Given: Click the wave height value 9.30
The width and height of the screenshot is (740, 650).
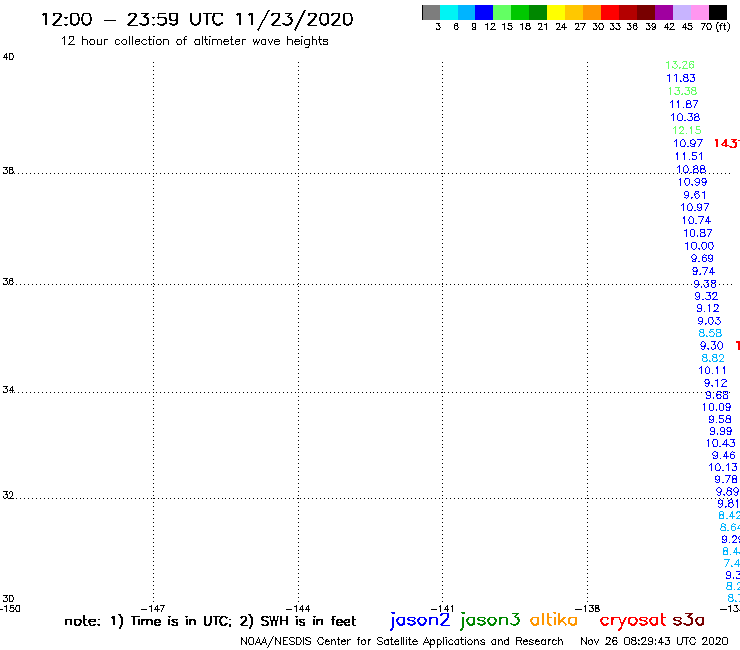Looking at the screenshot, I should click(x=711, y=346).
